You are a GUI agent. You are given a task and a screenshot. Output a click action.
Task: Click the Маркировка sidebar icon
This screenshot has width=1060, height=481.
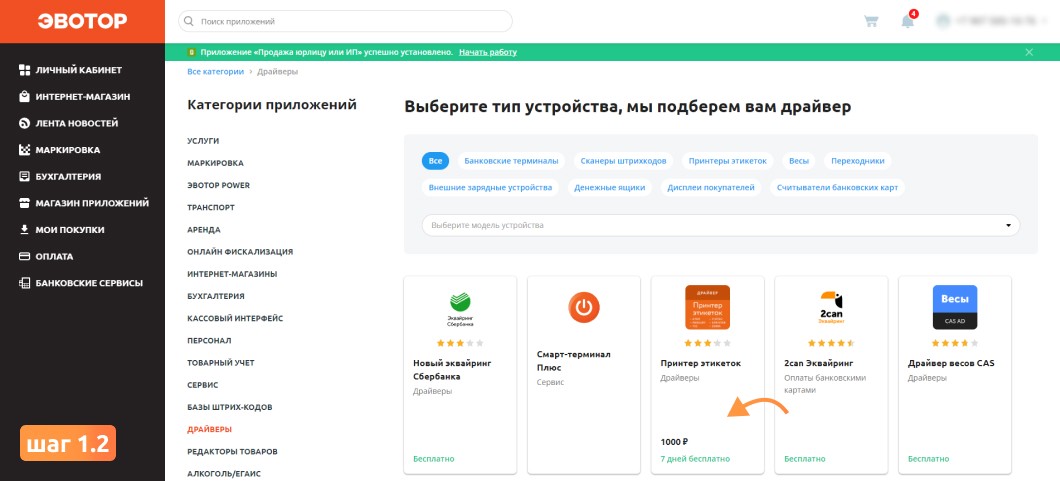24,150
